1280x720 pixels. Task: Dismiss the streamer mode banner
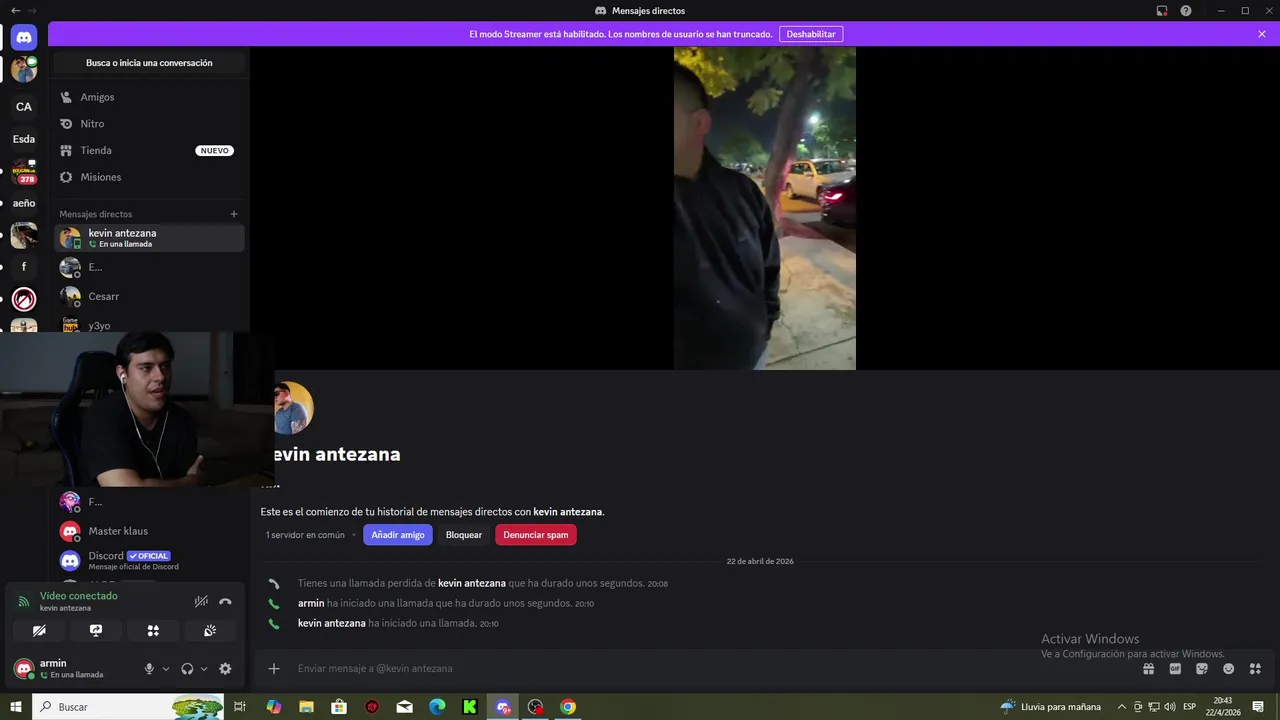(1262, 34)
